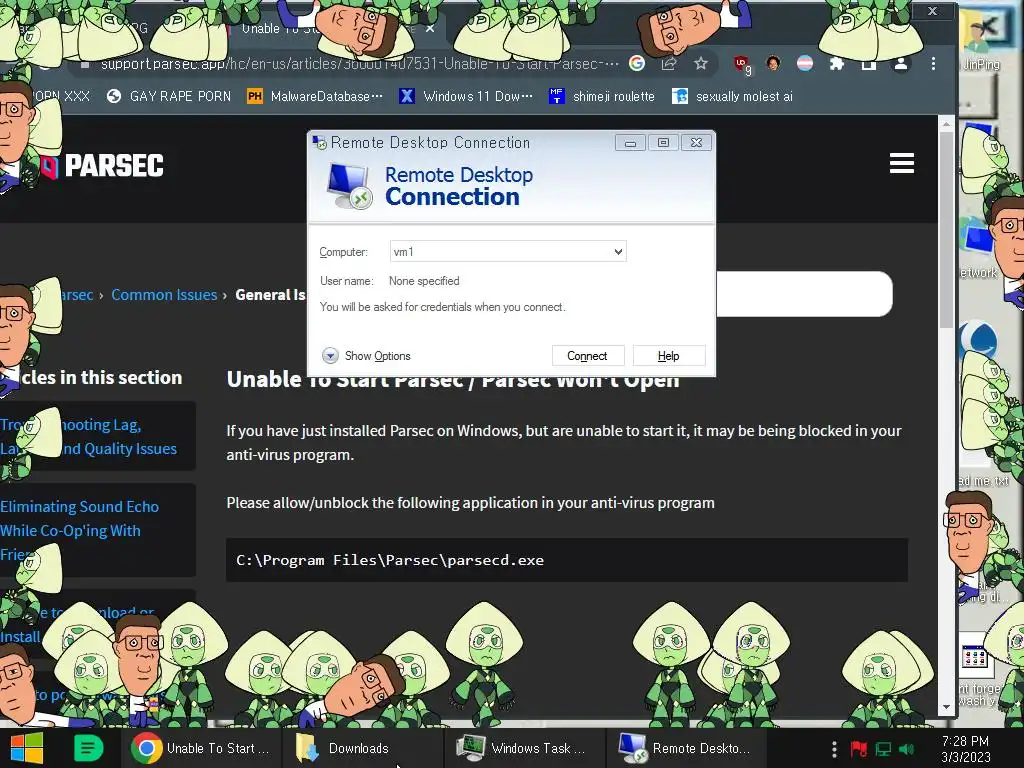The height and width of the screenshot is (768, 1024).
Task: Click the Help button in Remote Desktop dialog
Action: tap(669, 356)
